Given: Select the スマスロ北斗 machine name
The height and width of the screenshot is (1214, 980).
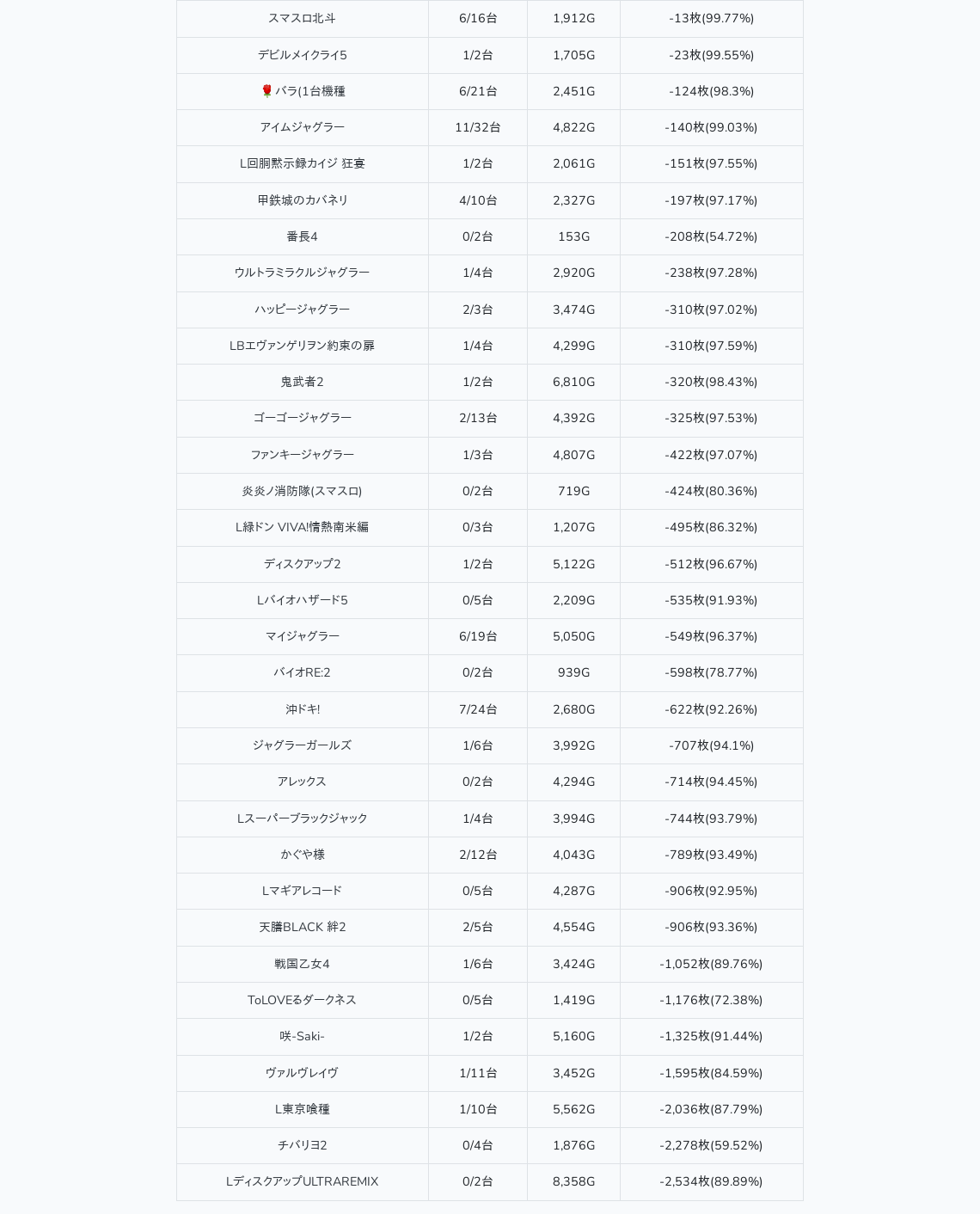Looking at the screenshot, I should 302,19.
